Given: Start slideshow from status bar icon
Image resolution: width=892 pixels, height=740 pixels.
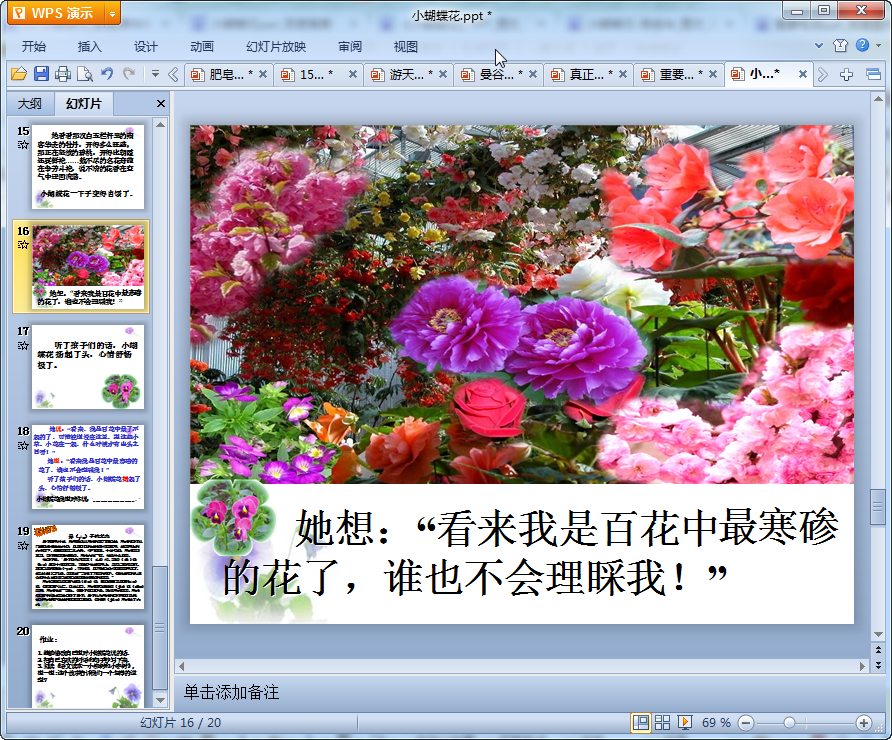Looking at the screenshot, I should pyautogui.click(x=684, y=723).
